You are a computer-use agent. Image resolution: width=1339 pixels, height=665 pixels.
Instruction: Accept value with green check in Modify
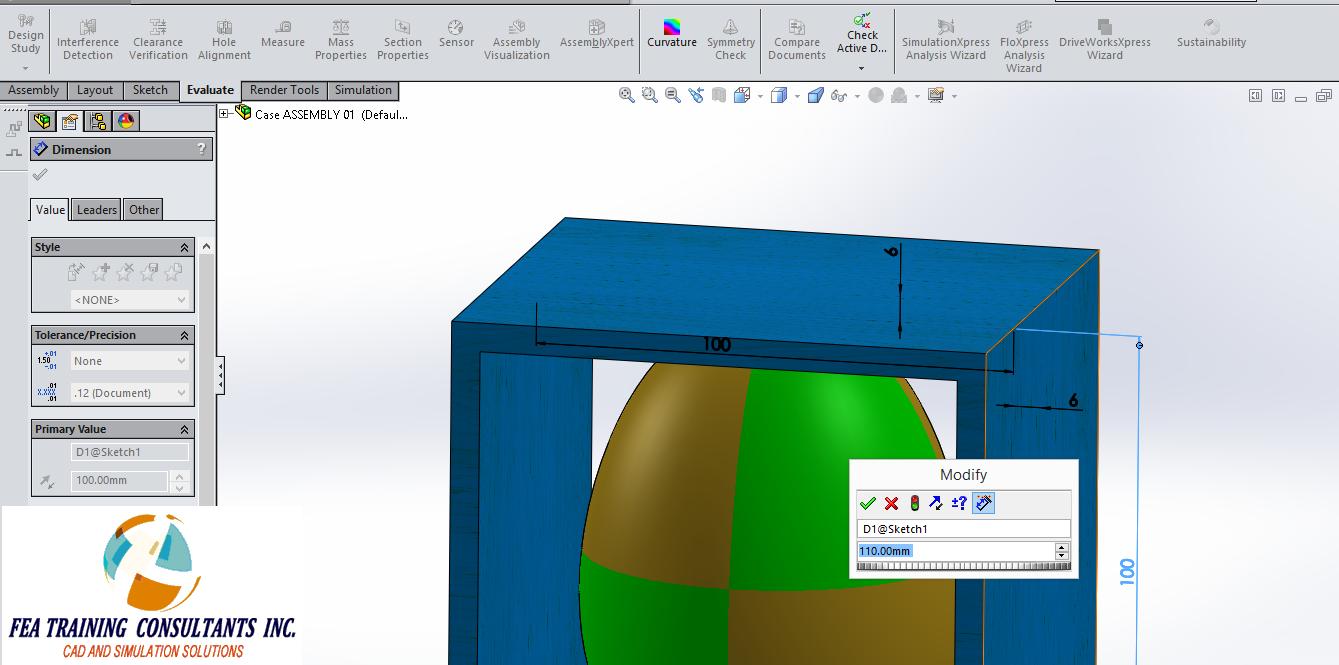tap(867, 503)
